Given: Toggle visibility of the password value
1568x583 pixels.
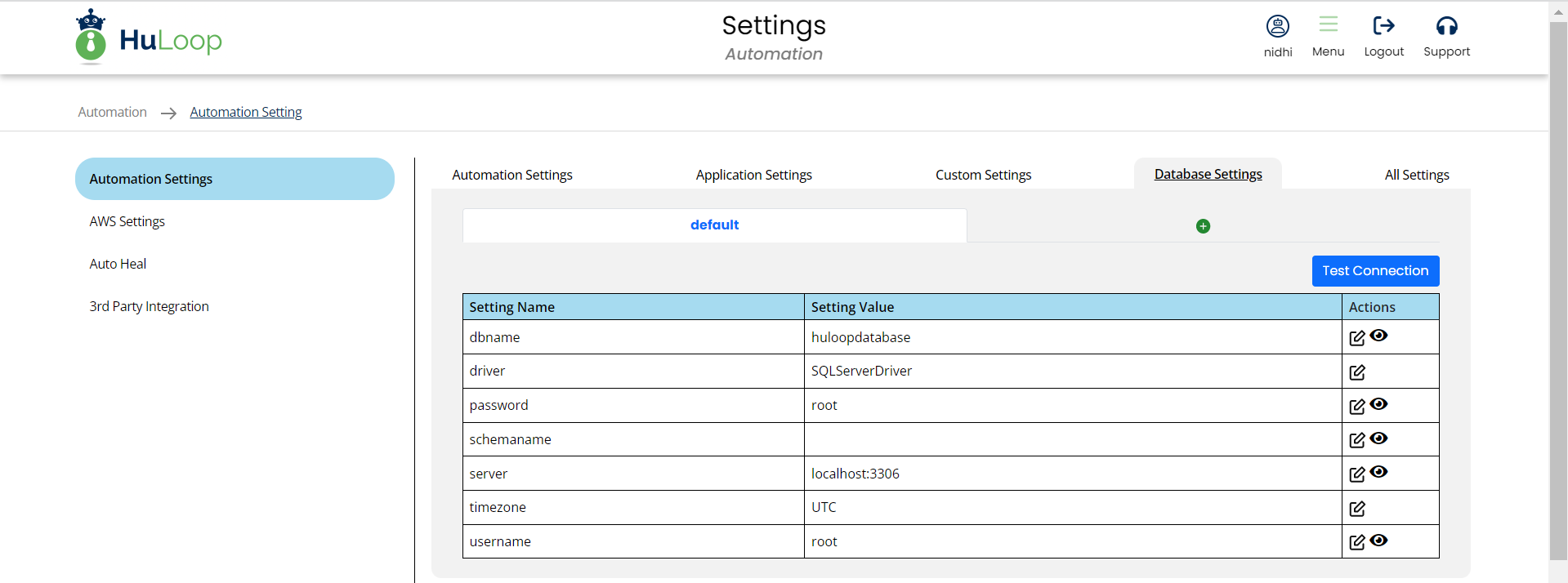Looking at the screenshot, I should (1379, 404).
